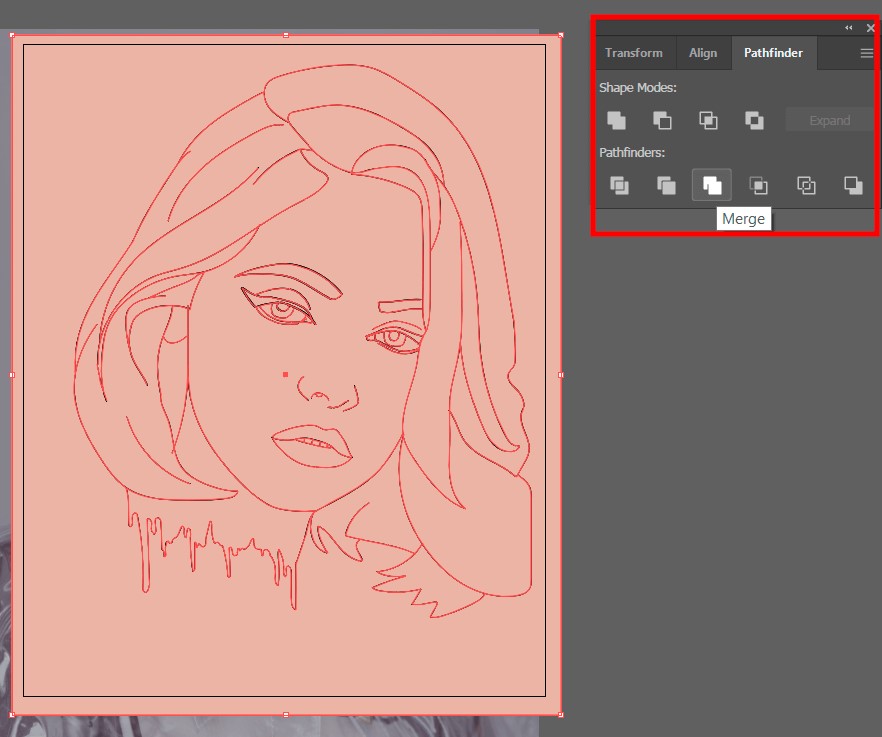Screen dimensions: 882x737
Task: Apply the Trim pathfinder
Action: click(x=665, y=185)
